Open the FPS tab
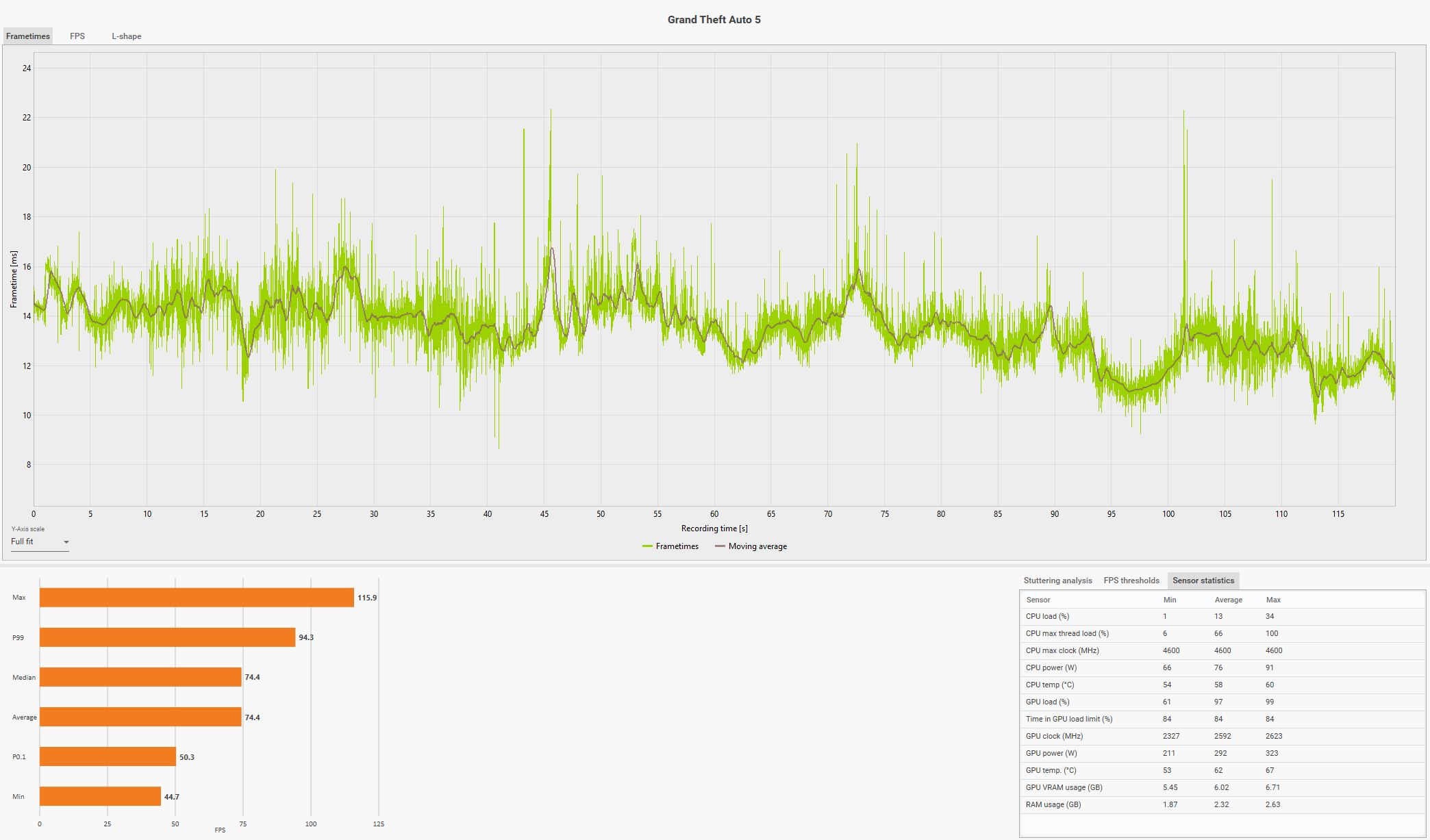 click(x=77, y=36)
